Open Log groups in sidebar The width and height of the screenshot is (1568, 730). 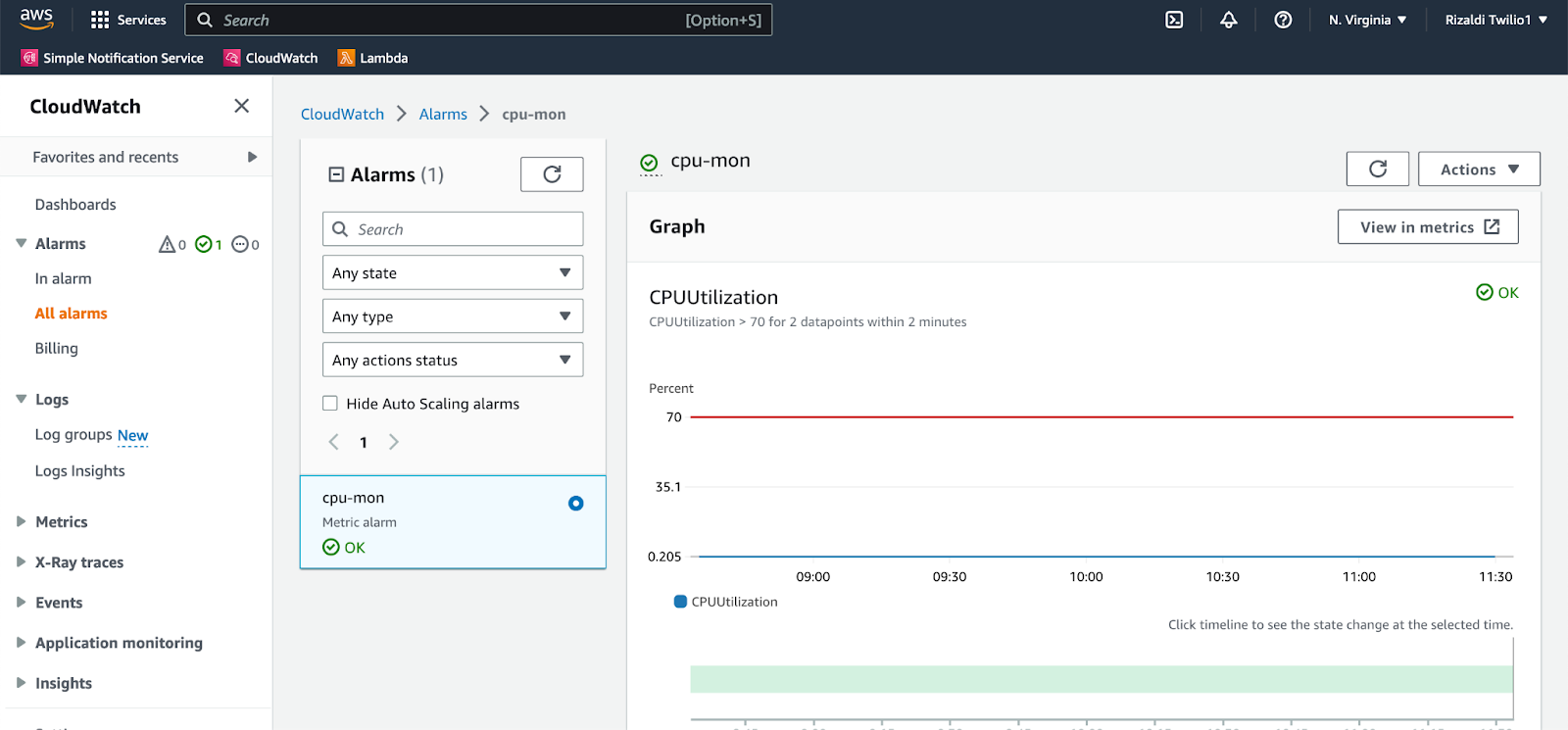tap(73, 434)
